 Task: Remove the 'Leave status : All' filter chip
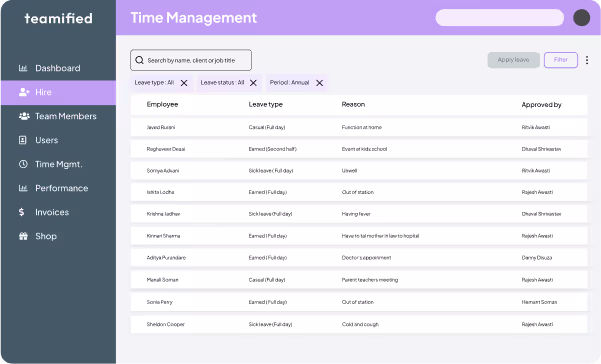253,83
